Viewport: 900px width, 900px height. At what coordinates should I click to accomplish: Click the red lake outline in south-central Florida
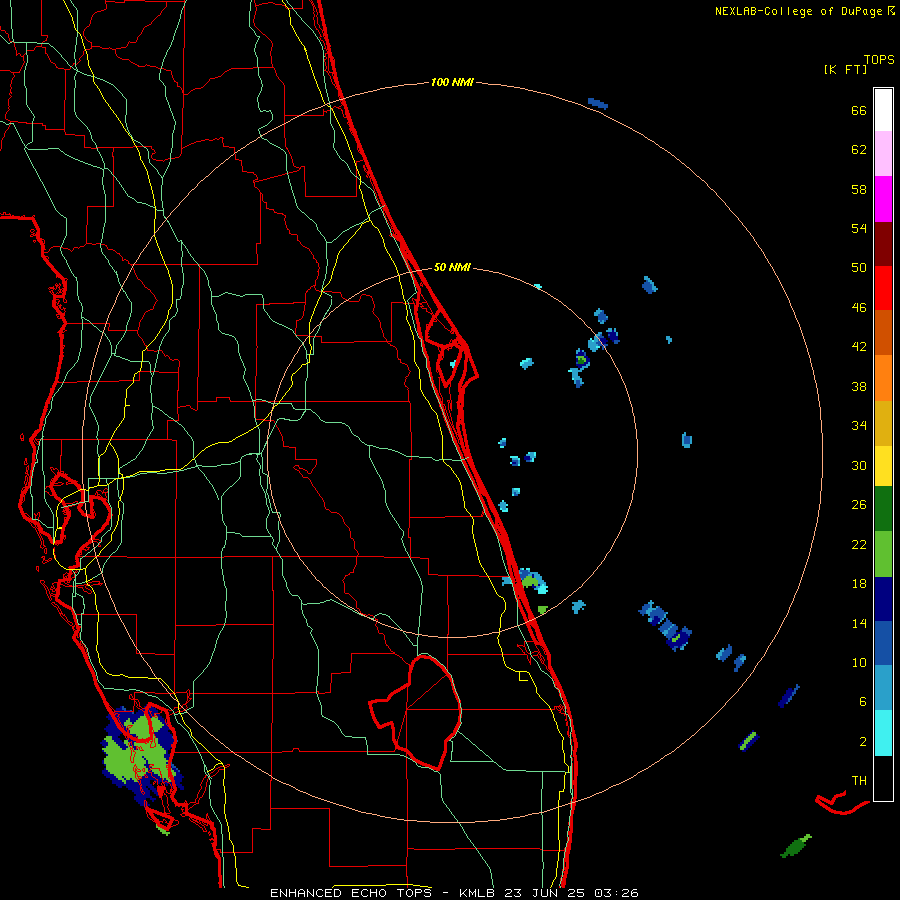point(416,712)
